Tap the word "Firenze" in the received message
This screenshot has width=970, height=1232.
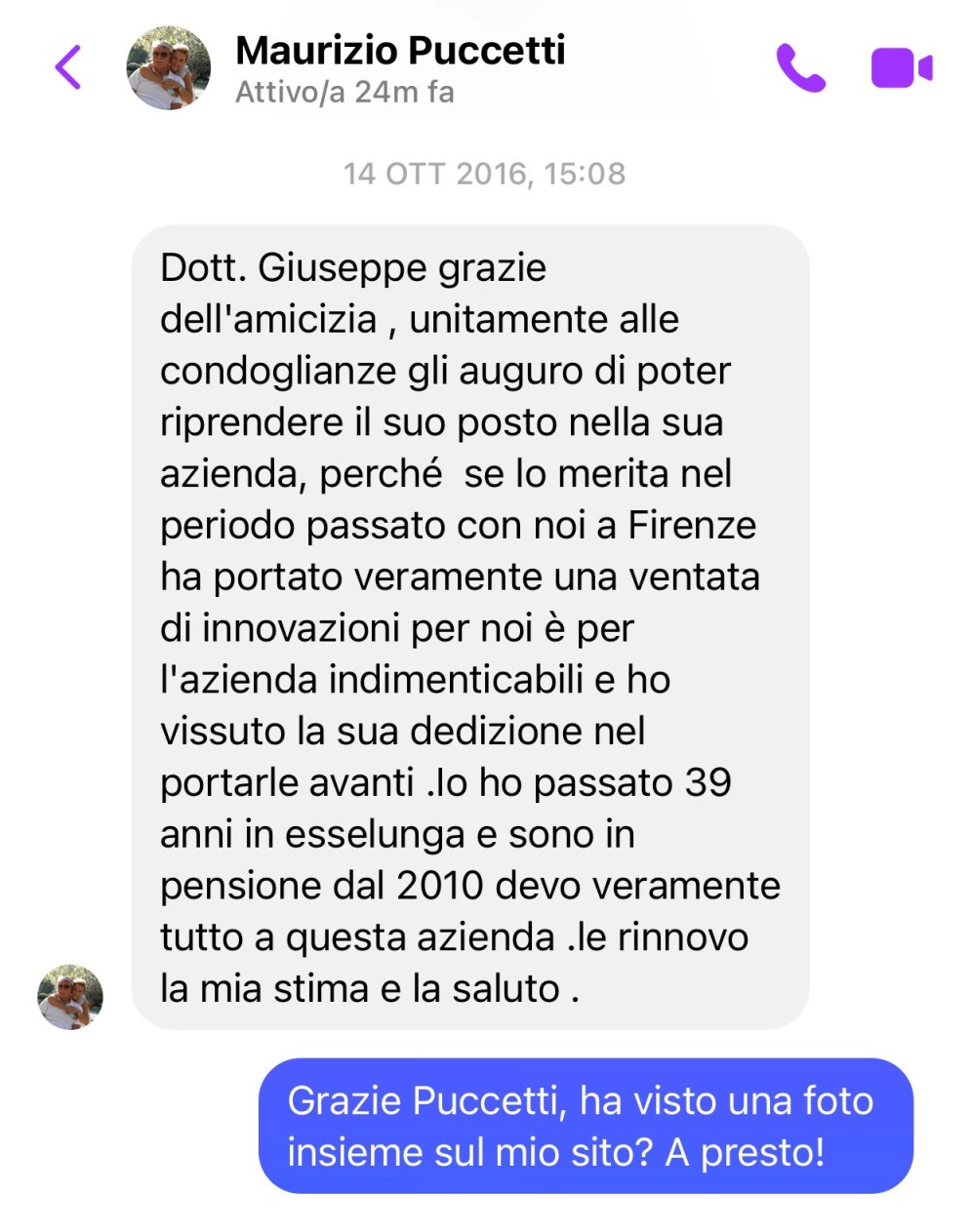pyautogui.click(x=692, y=525)
